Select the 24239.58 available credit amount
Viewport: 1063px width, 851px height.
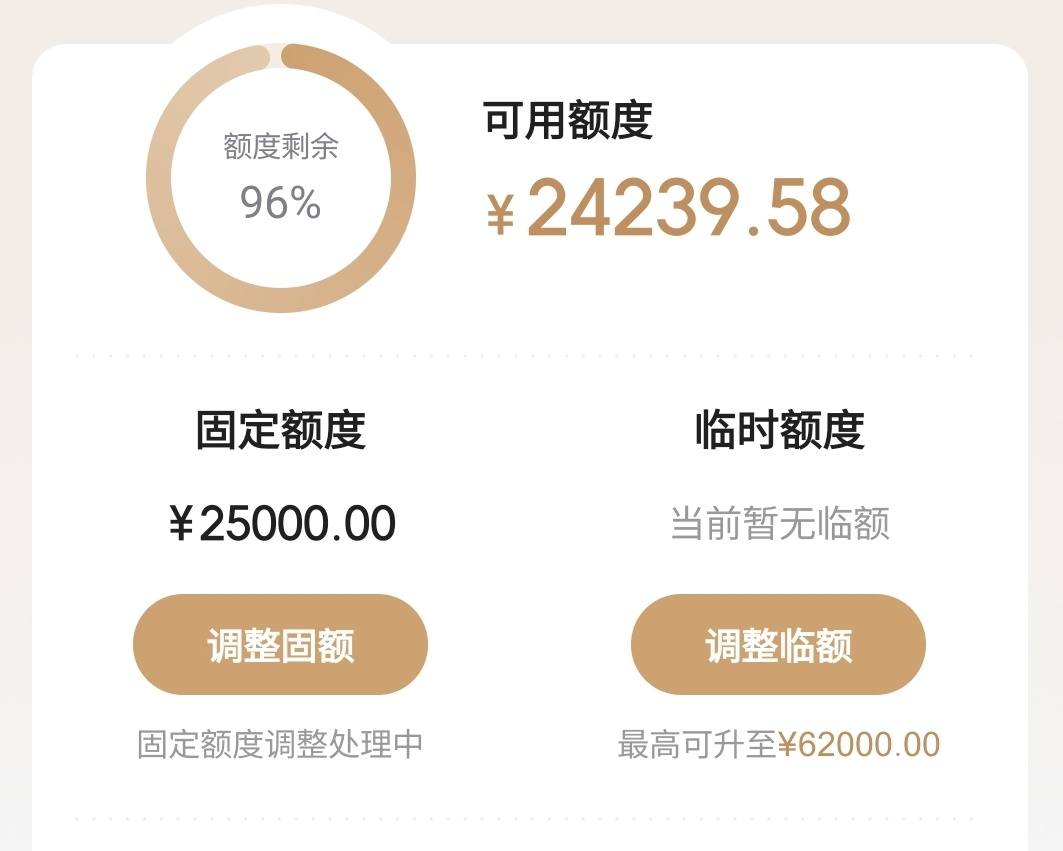point(688,207)
